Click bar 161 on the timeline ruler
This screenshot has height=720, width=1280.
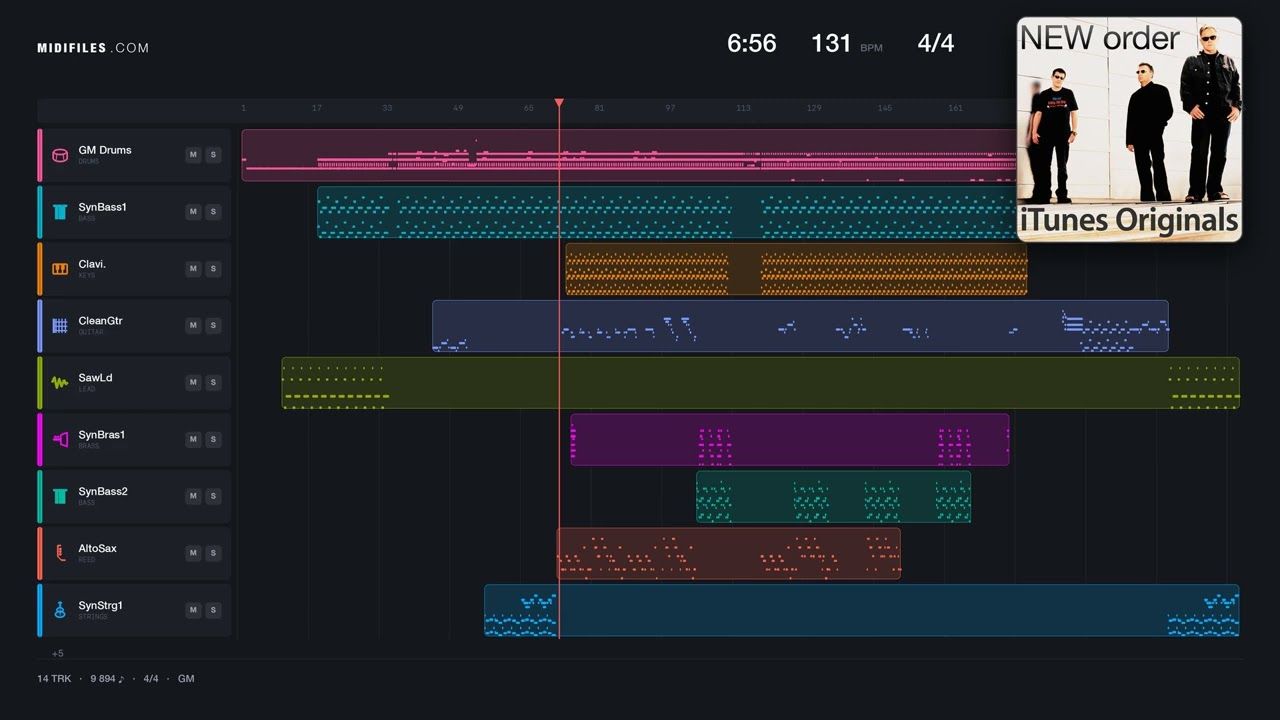pyautogui.click(x=955, y=108)
